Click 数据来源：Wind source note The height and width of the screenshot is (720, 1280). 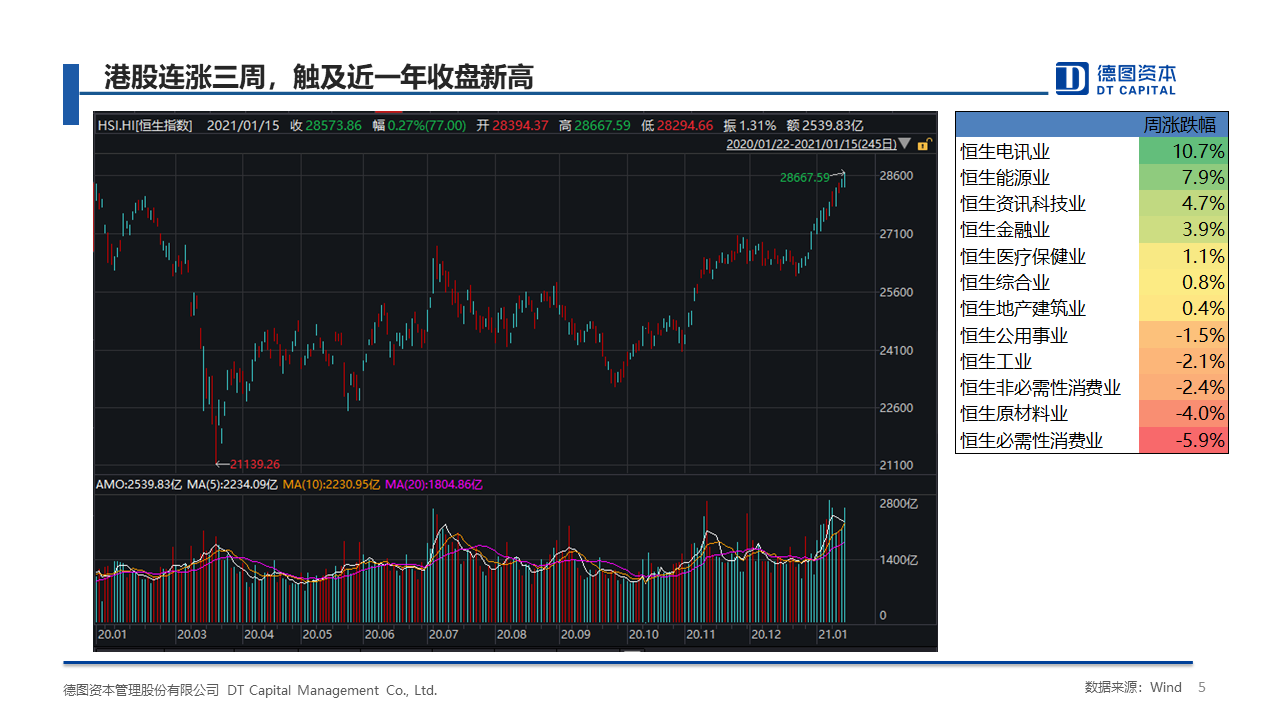pos(1133,687)
